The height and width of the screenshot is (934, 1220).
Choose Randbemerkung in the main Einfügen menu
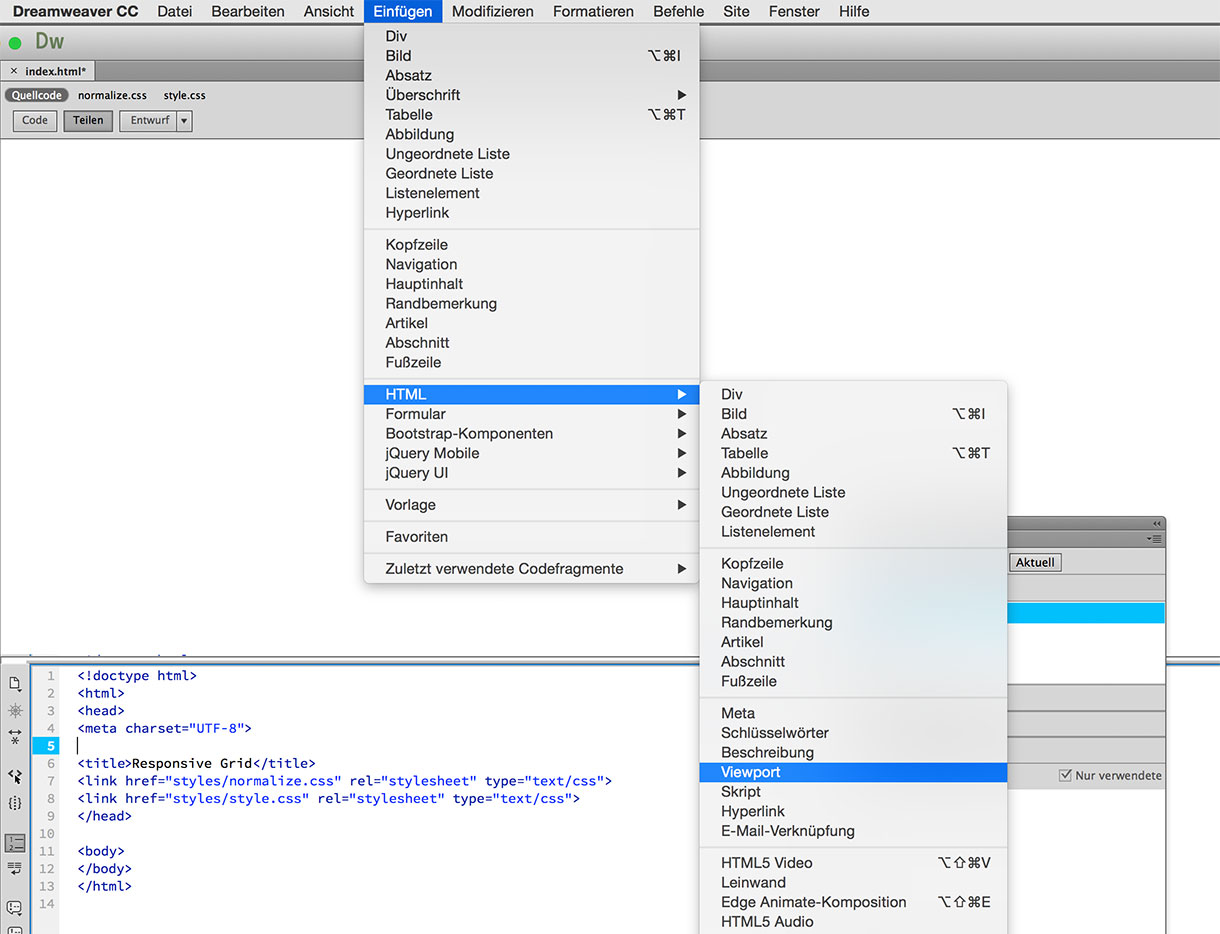click(x=531, y=304)
